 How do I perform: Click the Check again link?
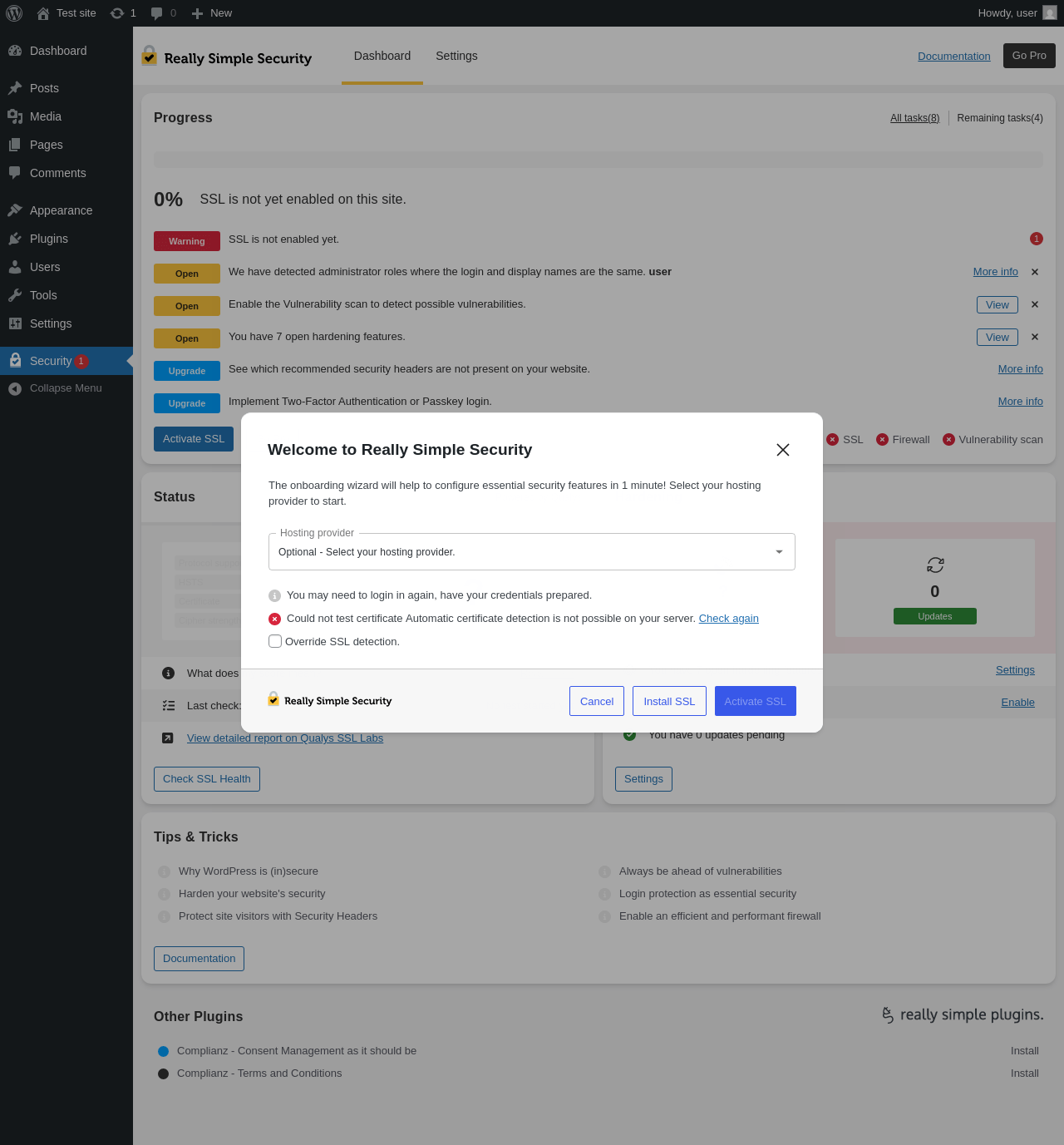point(729,619)
